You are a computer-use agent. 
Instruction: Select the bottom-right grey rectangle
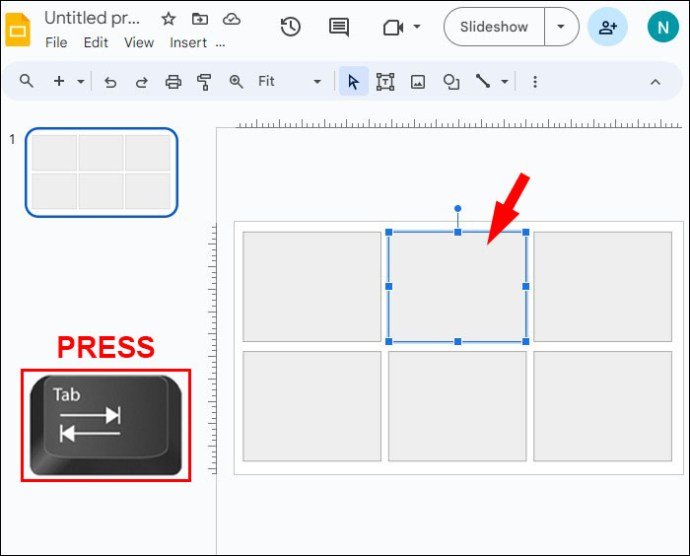[602, 406]
